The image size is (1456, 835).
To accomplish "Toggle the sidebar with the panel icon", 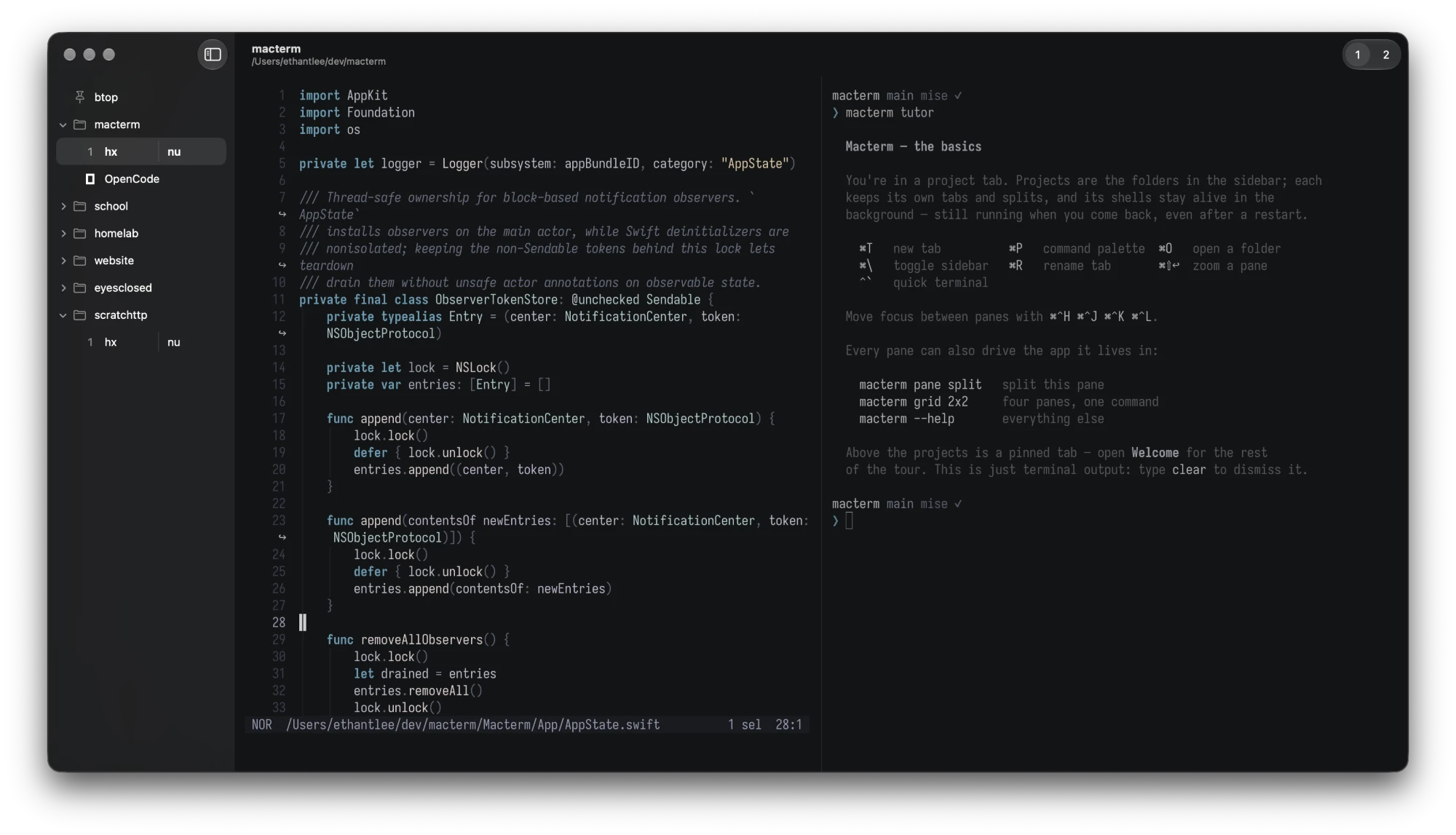I will pyautogui.click(x=213, y=55).
